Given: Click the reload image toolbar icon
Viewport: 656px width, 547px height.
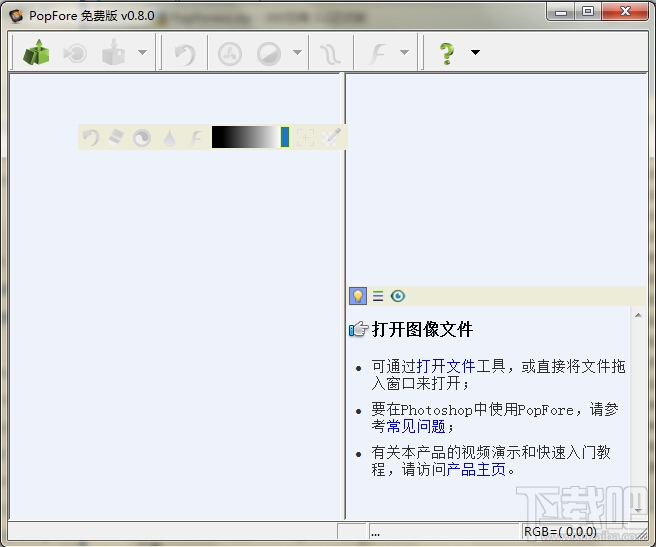Looking at the screenshot, I should [75, 53].
